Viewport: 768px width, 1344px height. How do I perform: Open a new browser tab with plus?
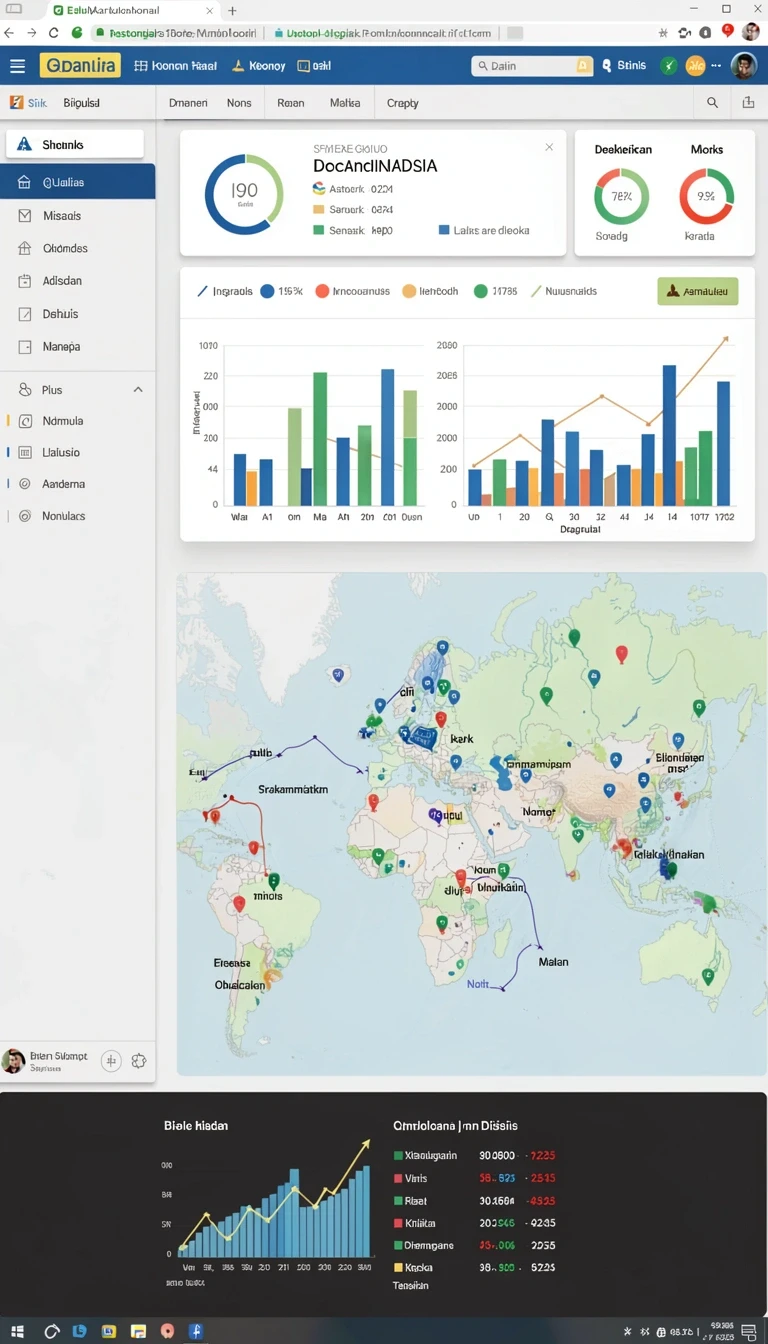tap(232, 10)
